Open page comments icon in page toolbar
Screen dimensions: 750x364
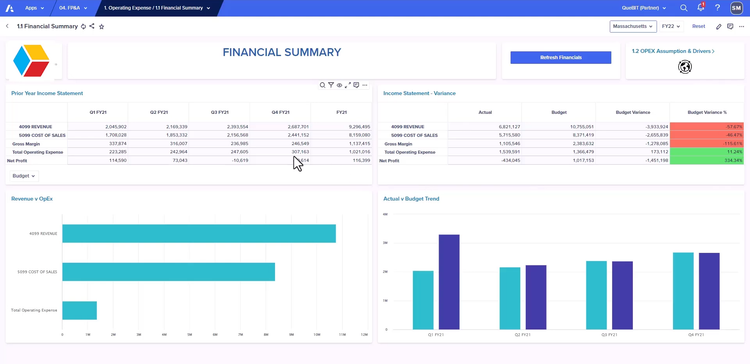click(730, 26)
